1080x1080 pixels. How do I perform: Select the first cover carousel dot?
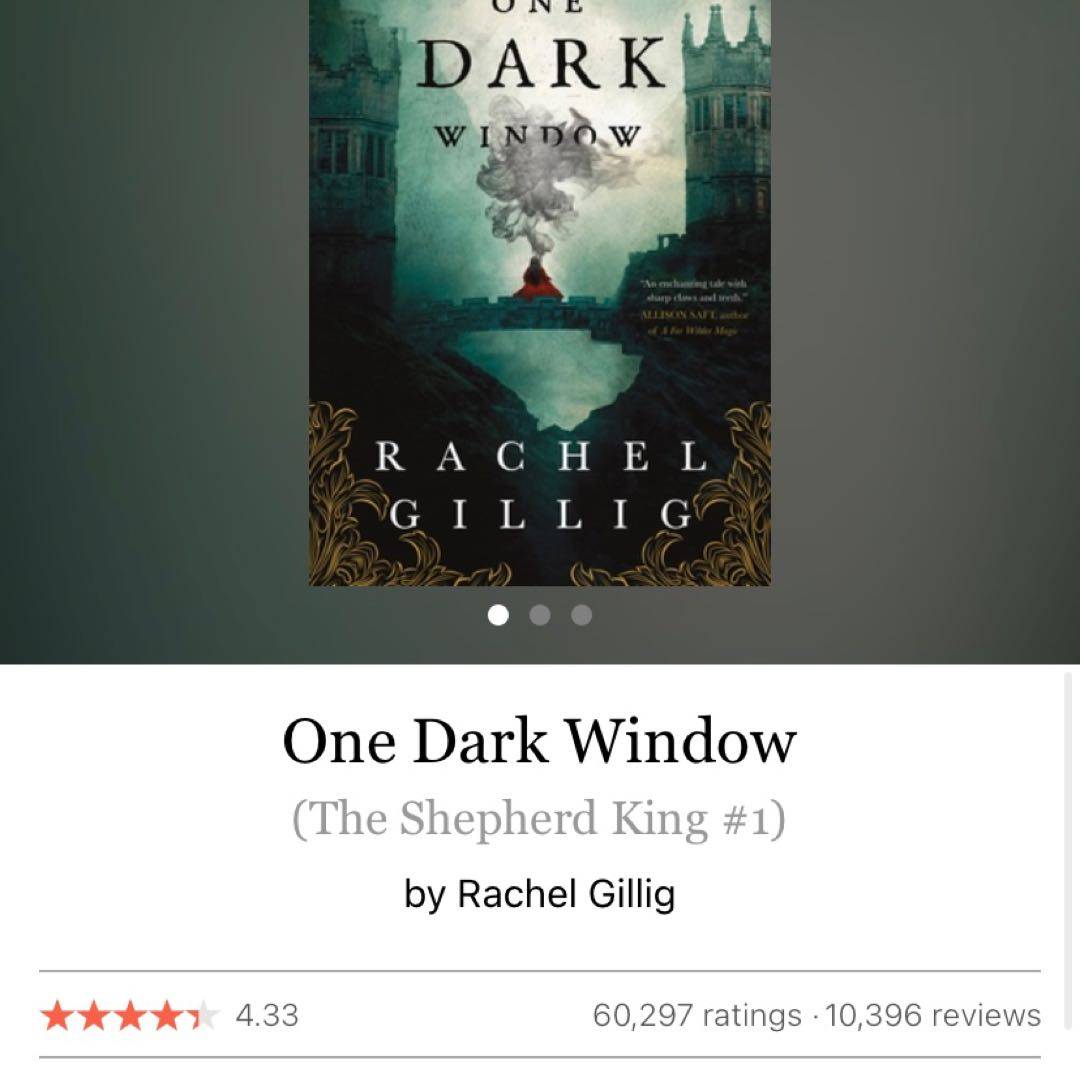(498, 614)
